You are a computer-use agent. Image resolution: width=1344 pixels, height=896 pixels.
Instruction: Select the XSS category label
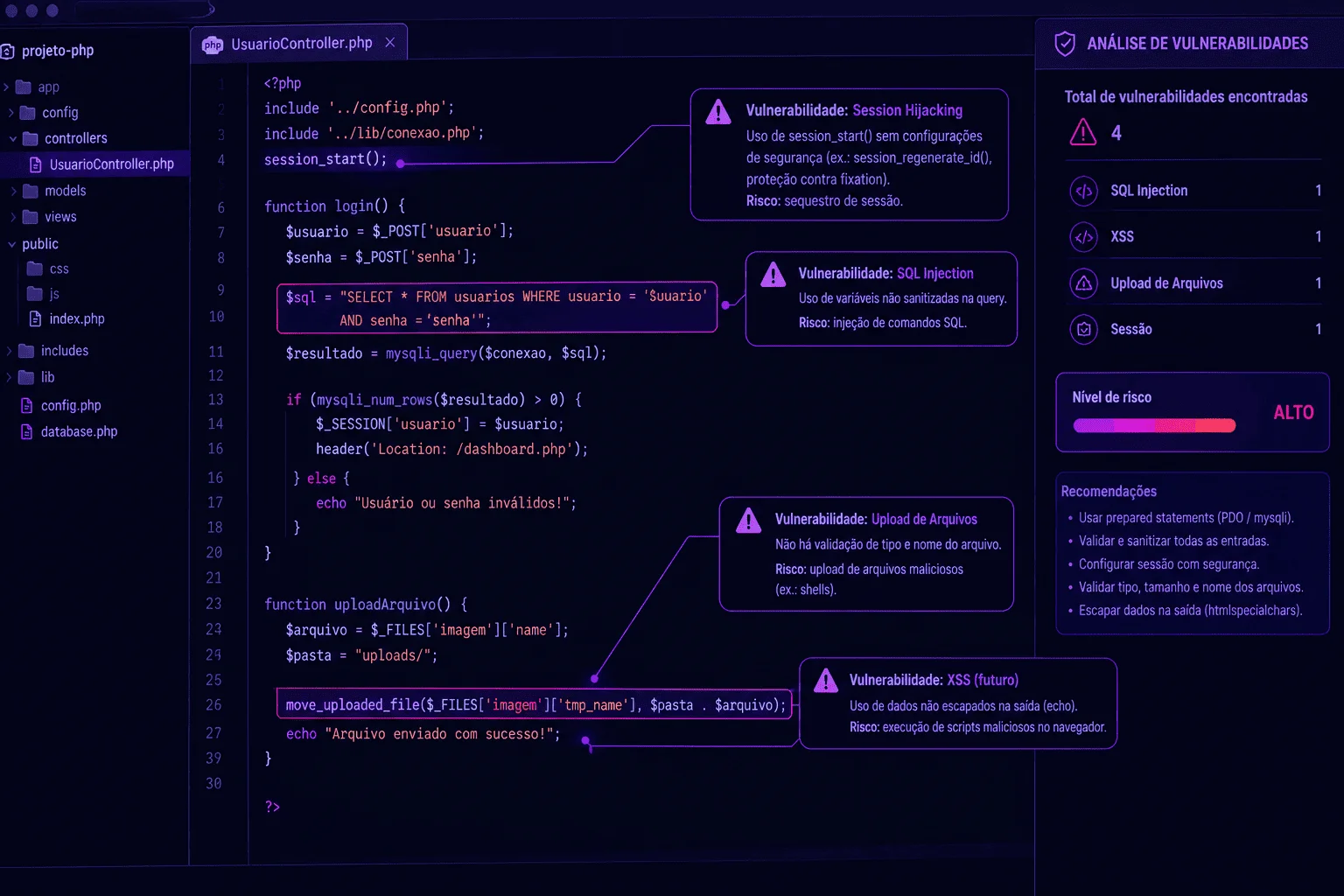point(1122,237)
